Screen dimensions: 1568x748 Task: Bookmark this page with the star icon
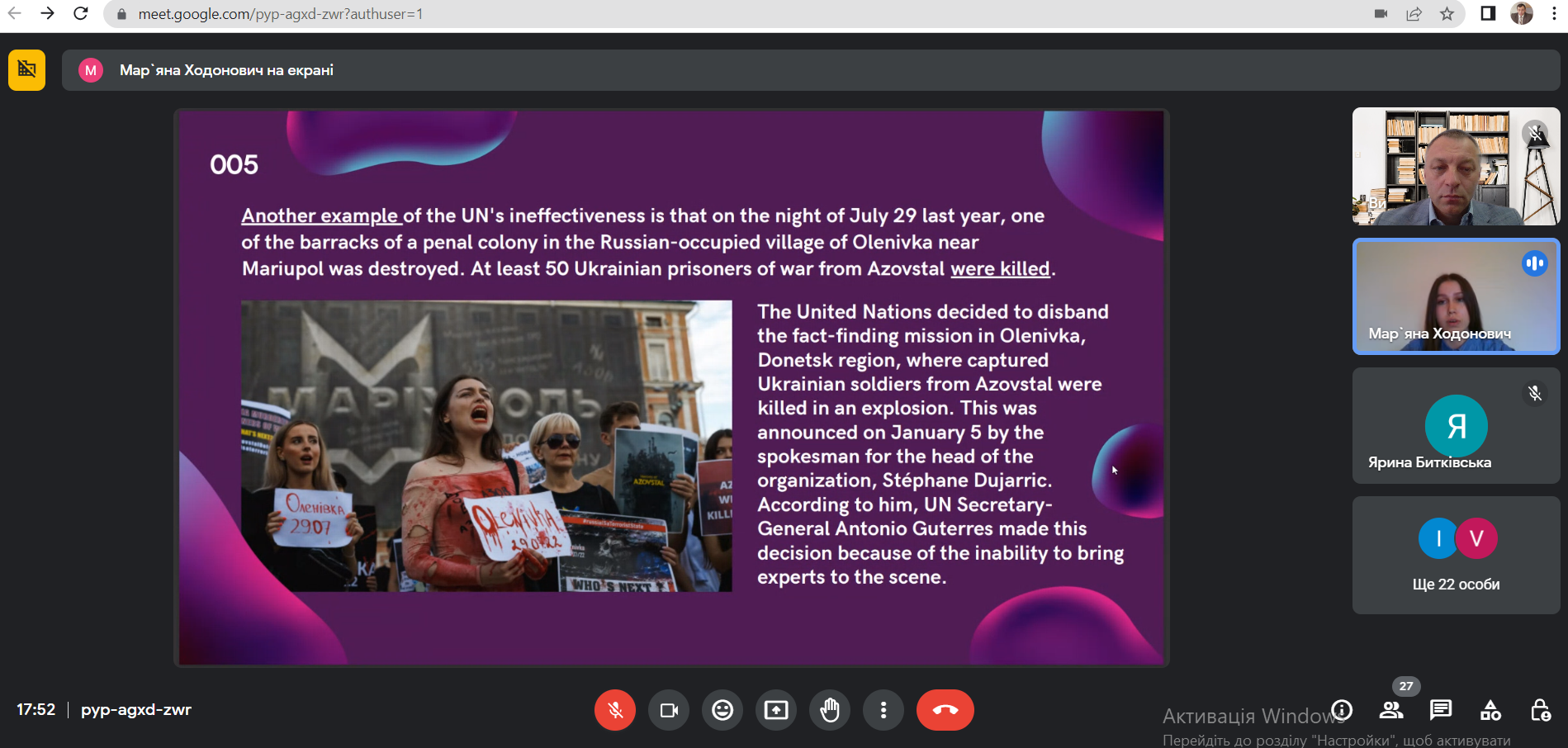(1447, 14)
